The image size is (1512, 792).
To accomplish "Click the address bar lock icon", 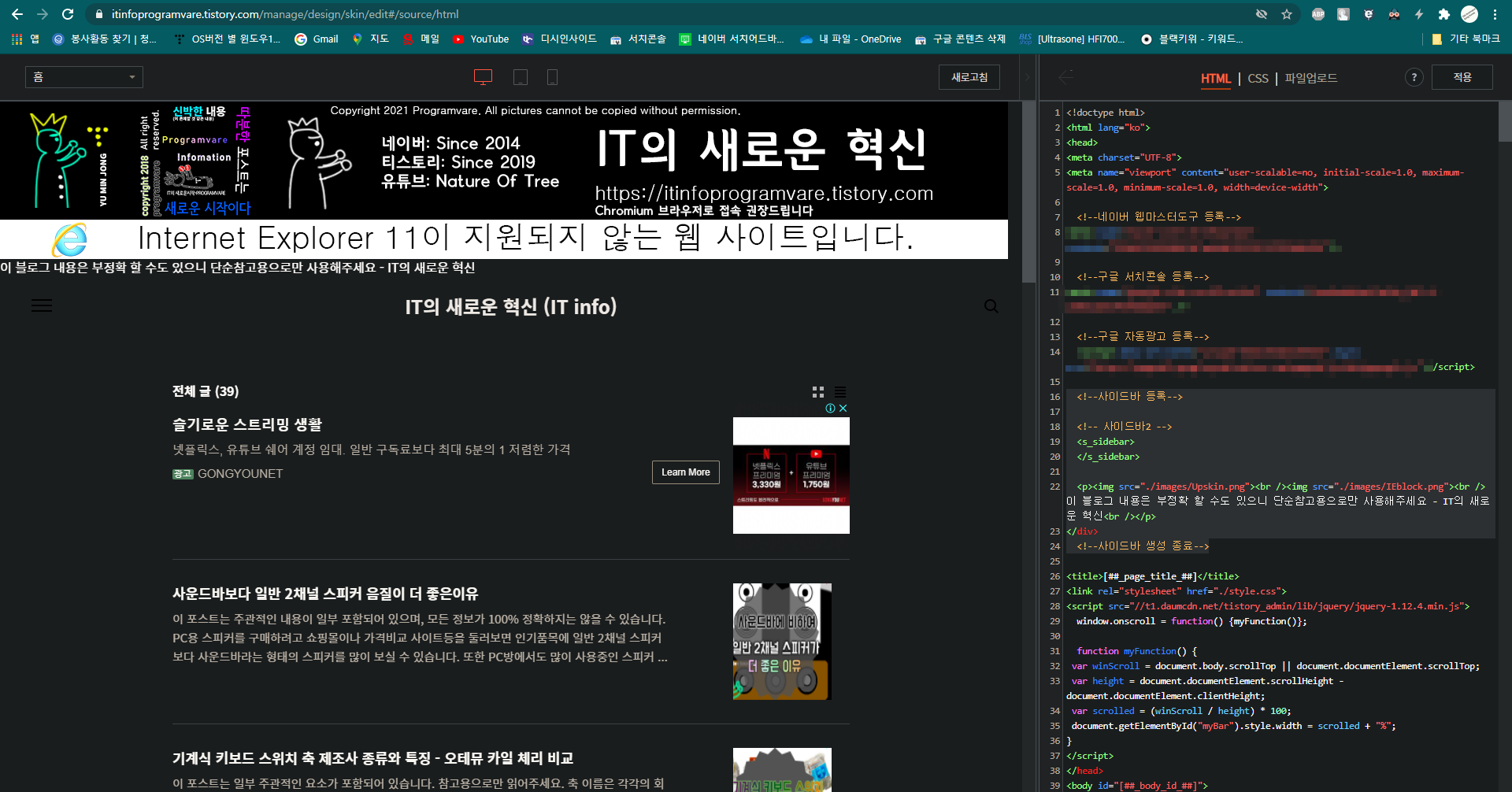I will point(98,14).
